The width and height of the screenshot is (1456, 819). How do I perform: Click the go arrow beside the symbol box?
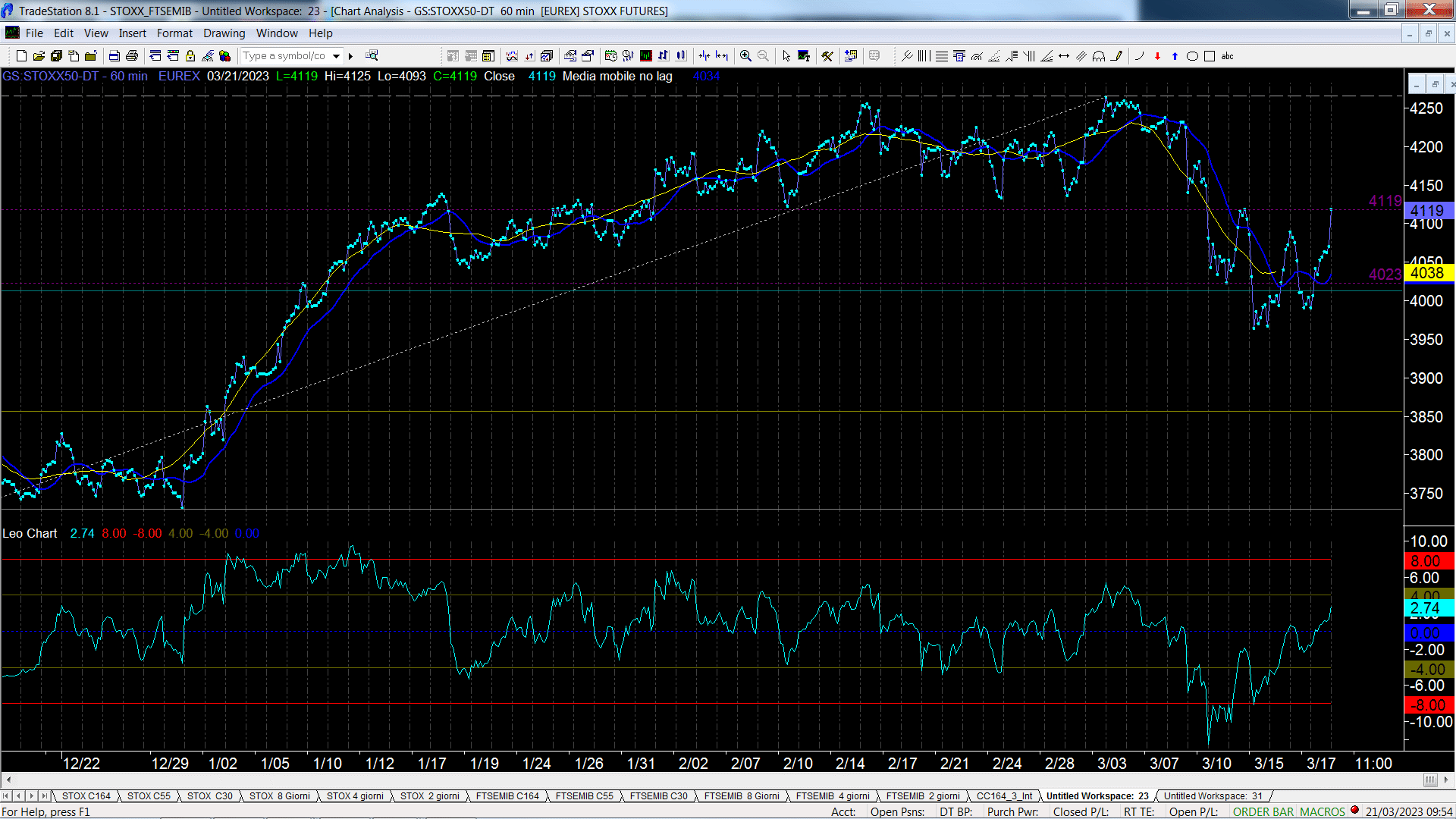pos(350,56)
